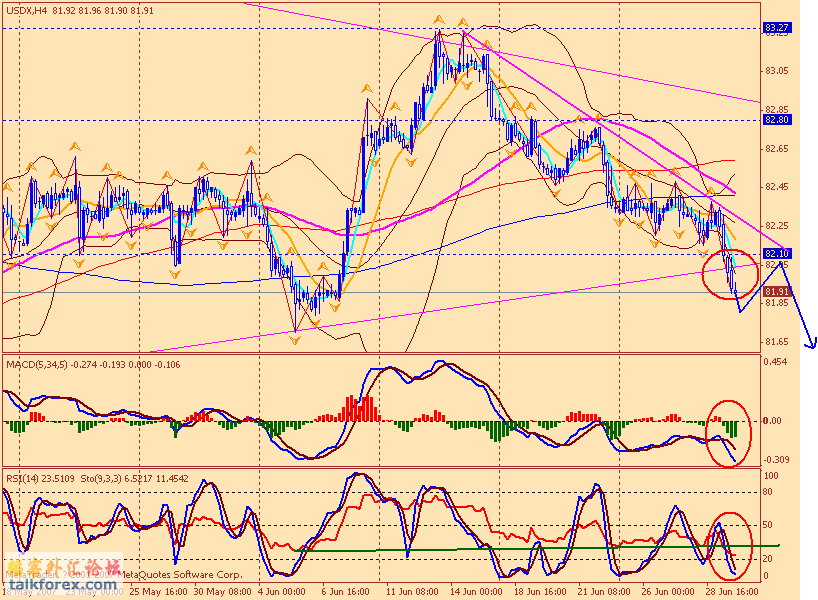Viewport: 818px width, 600px height.
Task: Select the red circle in MACD panel
Action: point(727,431)
